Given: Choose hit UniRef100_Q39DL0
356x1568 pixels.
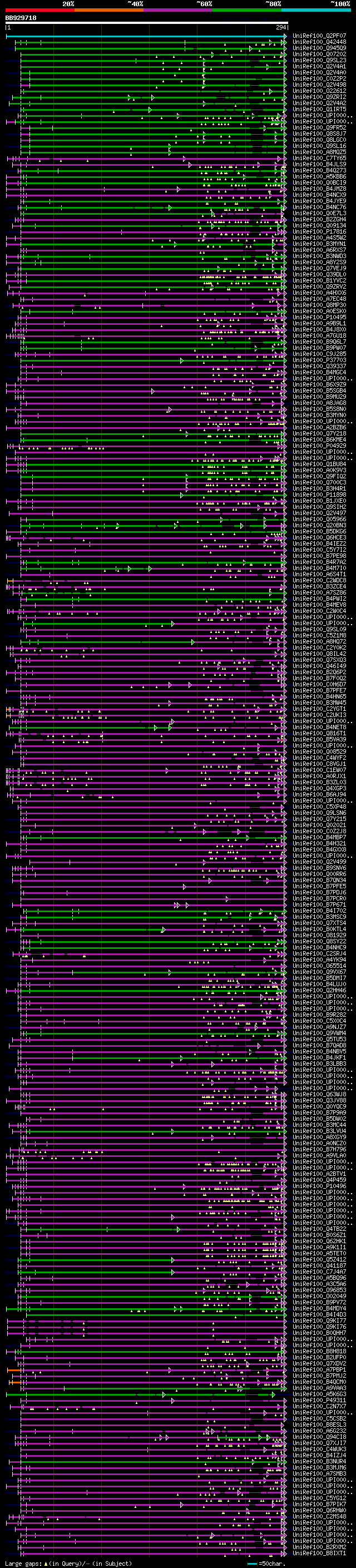Looking at the screenshot, I should pyautogui.click(x=319, y=275).
